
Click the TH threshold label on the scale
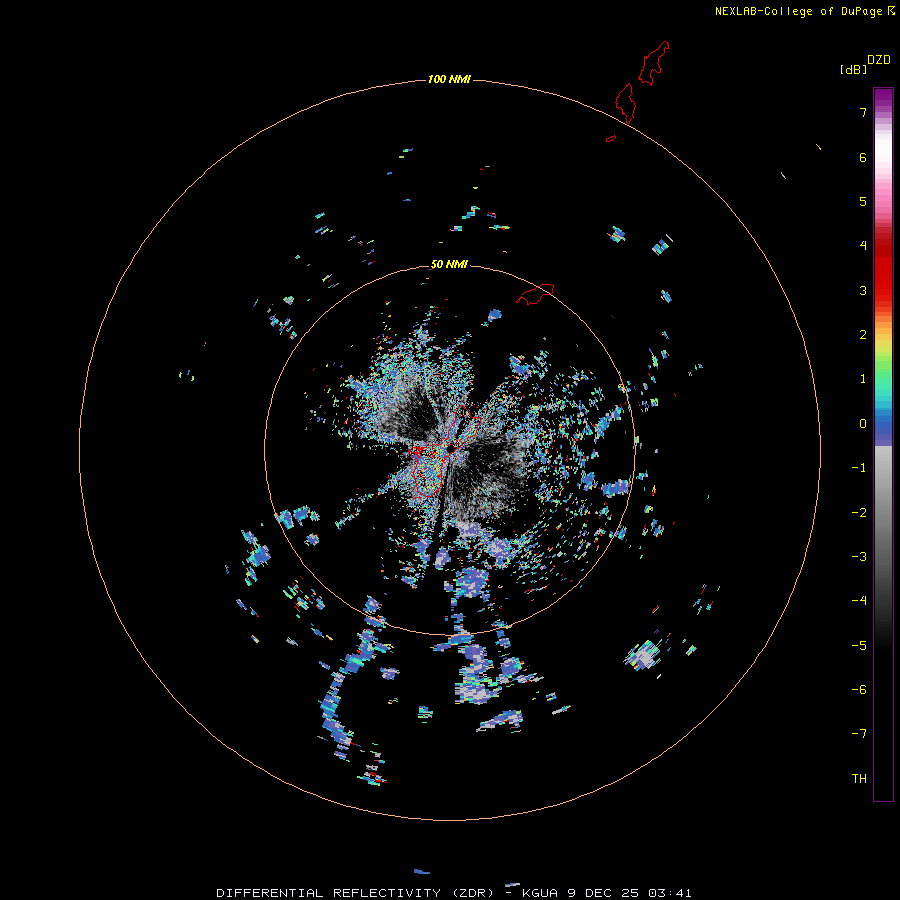(x=859, y=779)
